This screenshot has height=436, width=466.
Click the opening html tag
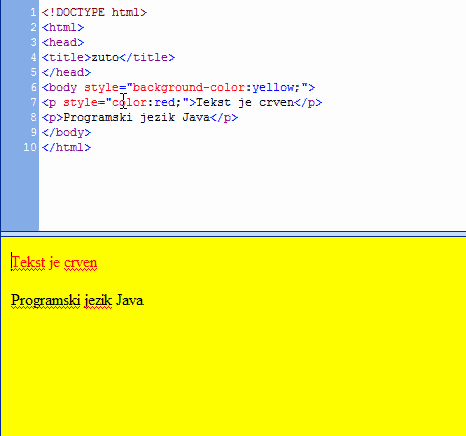[x=63, y=27]
